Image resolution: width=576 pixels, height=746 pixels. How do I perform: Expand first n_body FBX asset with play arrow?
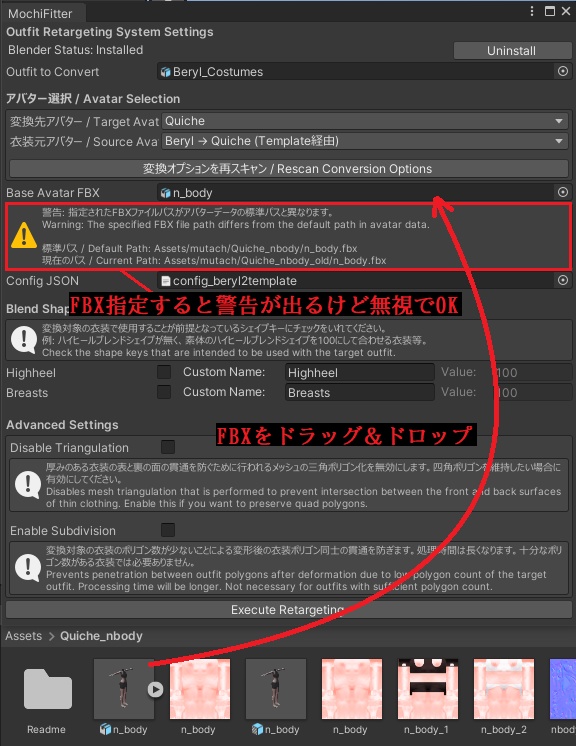pyautogui.click(x=155, y=689)
